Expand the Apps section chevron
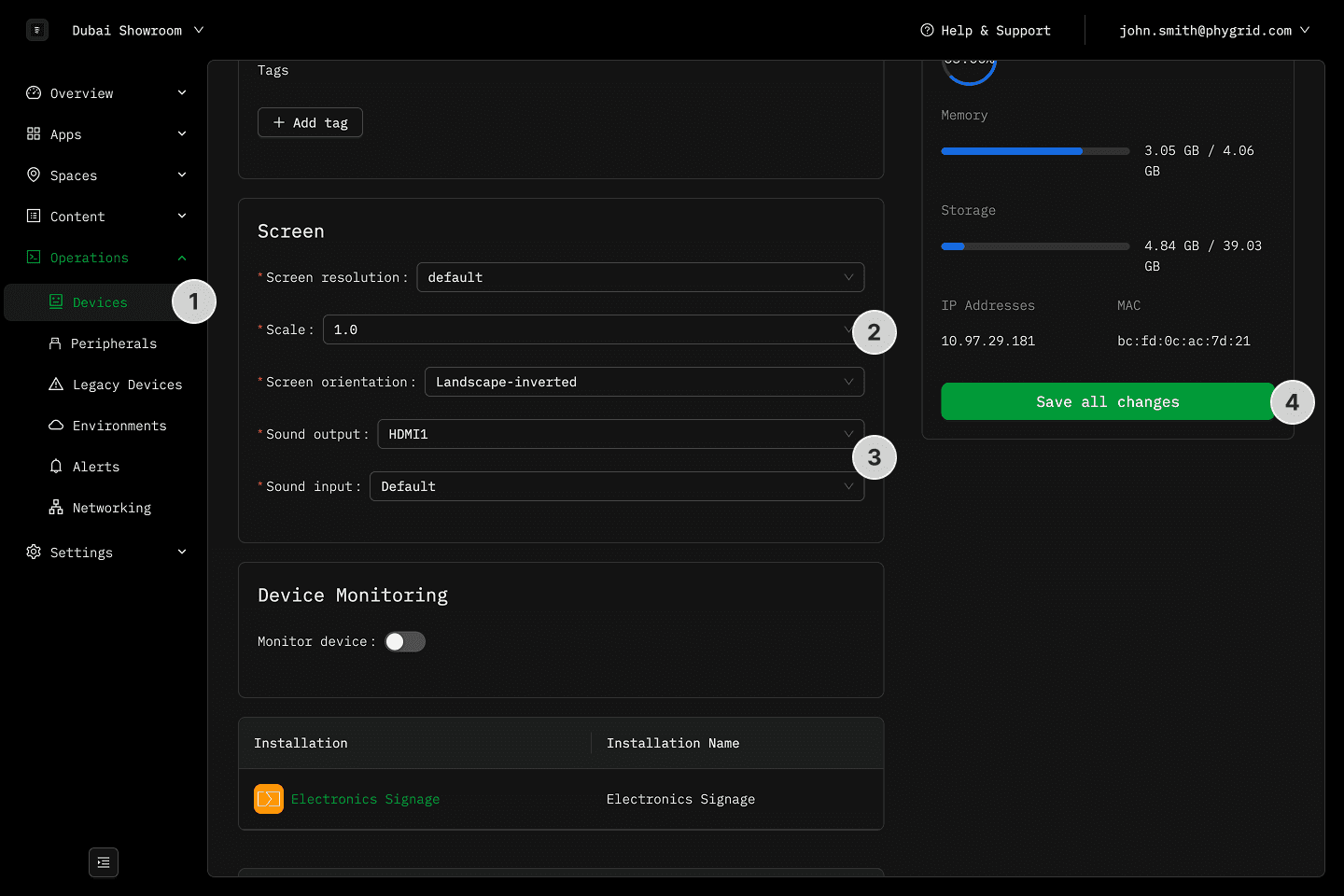Screen dimensions: 1344x896 click(x=182, y=133)
